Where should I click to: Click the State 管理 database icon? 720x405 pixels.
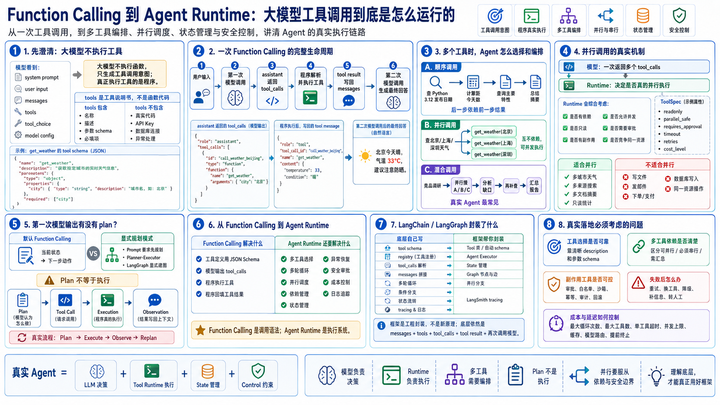pos(208,371)
